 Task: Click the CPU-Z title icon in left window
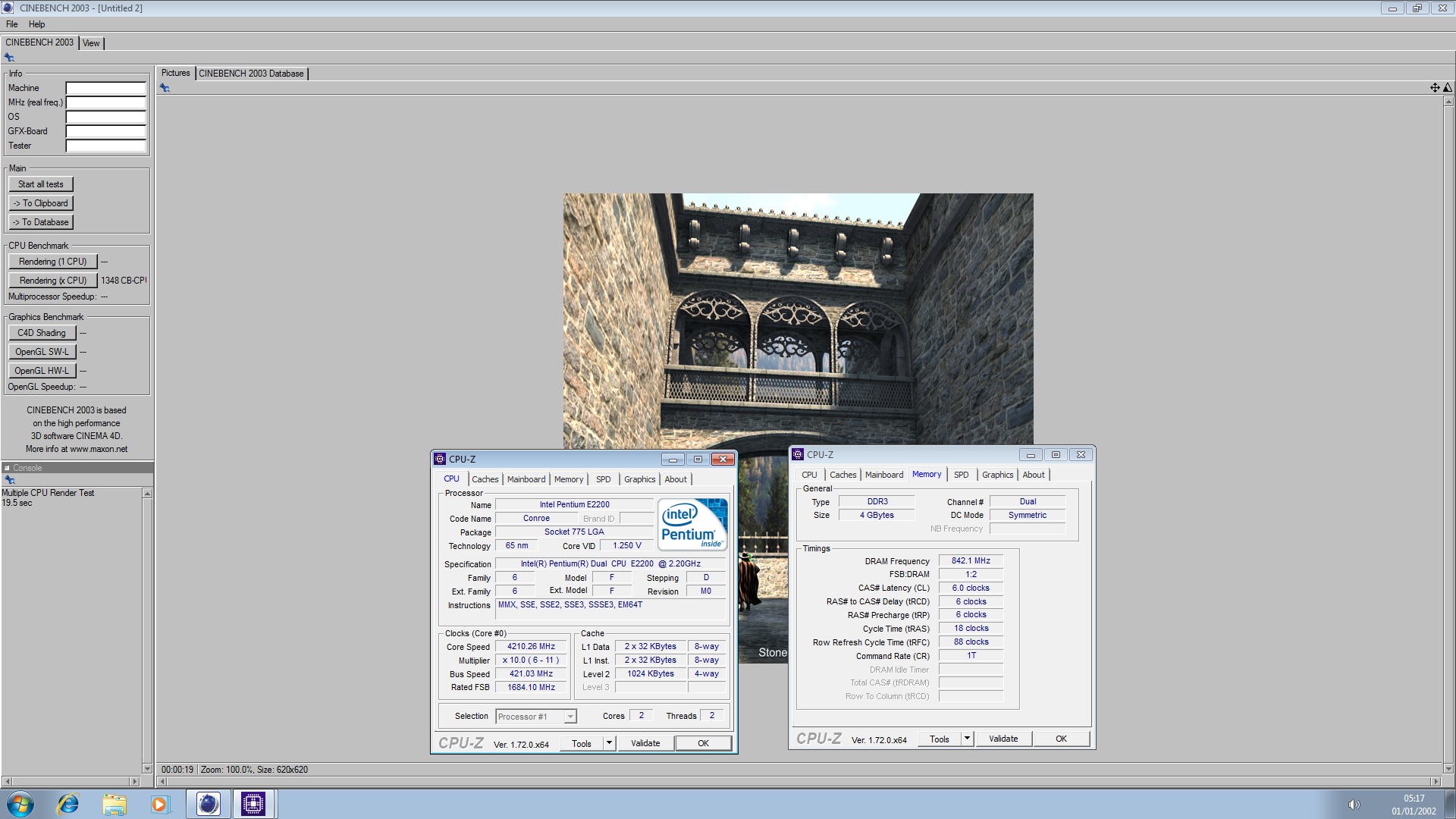(440, 459)
